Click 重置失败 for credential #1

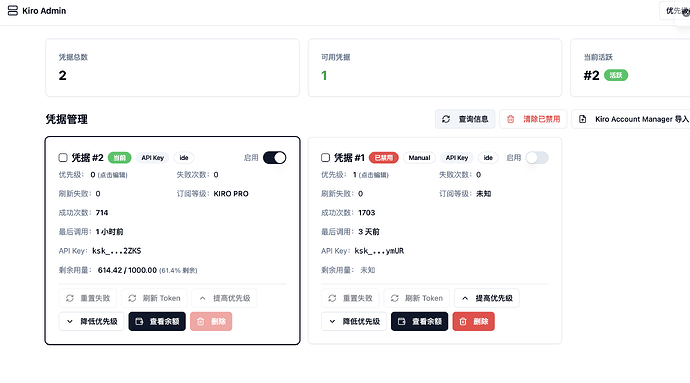pos(350,298)
